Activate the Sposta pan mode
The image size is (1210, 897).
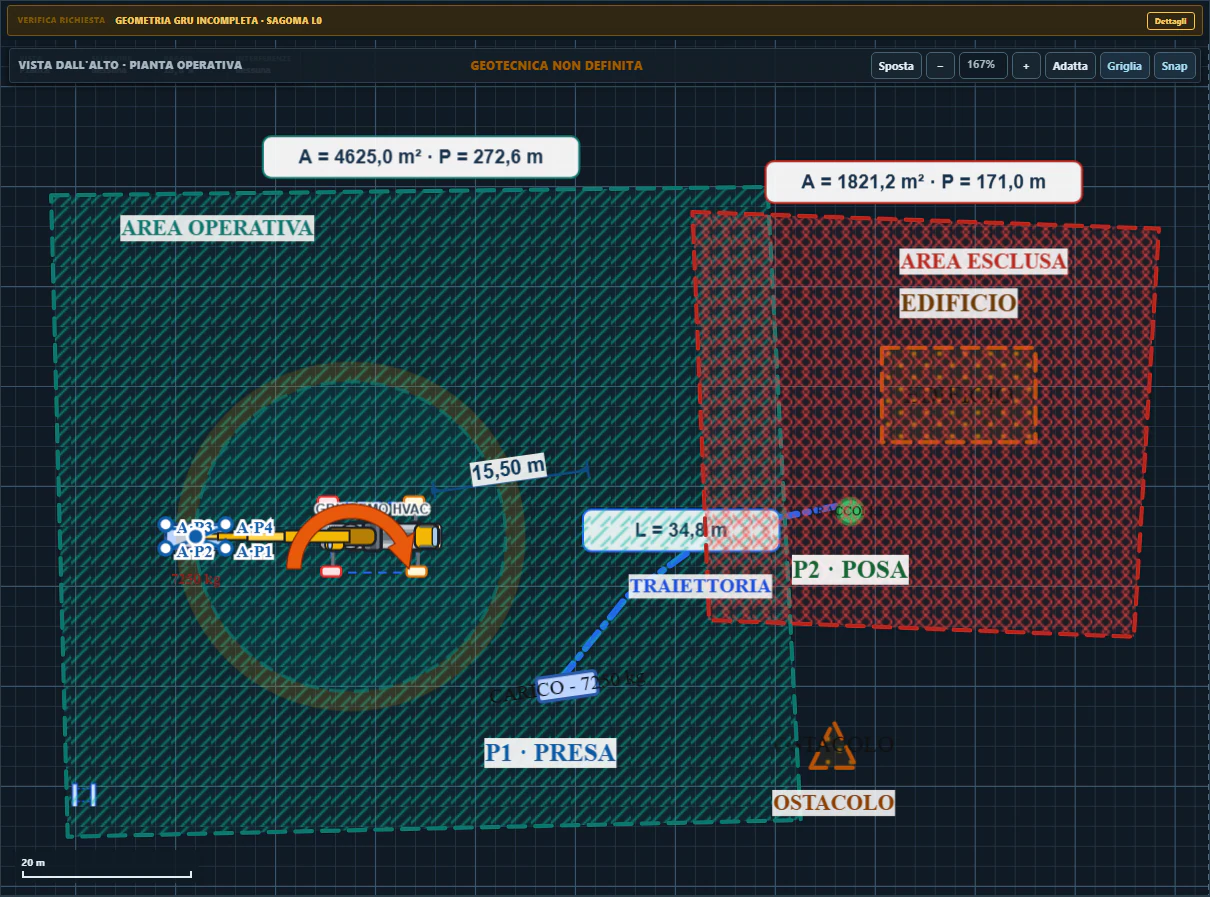896,66
